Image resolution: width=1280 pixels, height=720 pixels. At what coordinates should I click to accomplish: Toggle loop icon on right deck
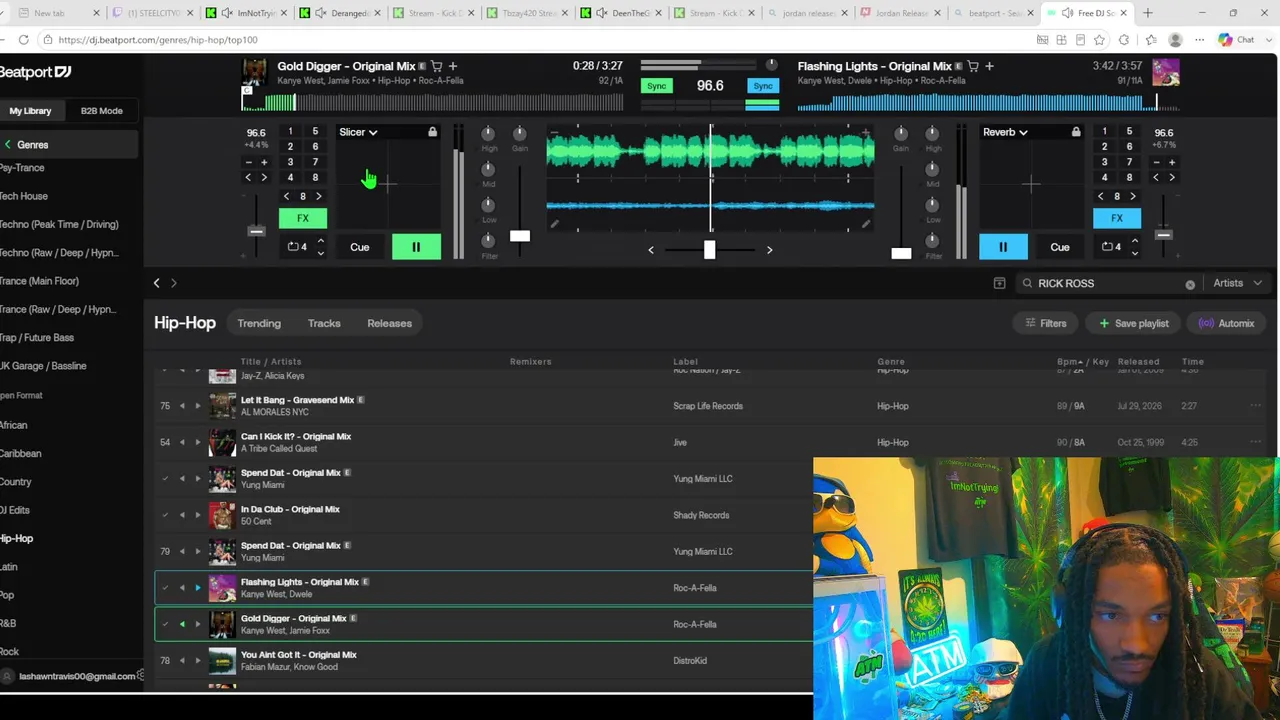[1107, 247]
